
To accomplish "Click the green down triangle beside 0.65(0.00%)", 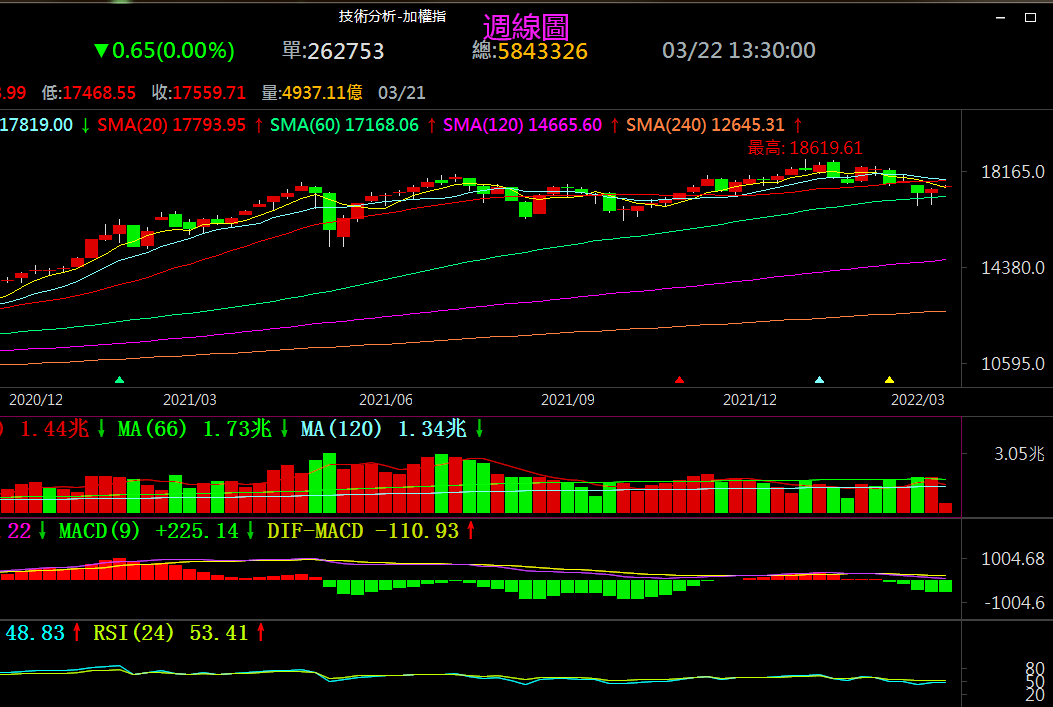I will click(100, 51).
